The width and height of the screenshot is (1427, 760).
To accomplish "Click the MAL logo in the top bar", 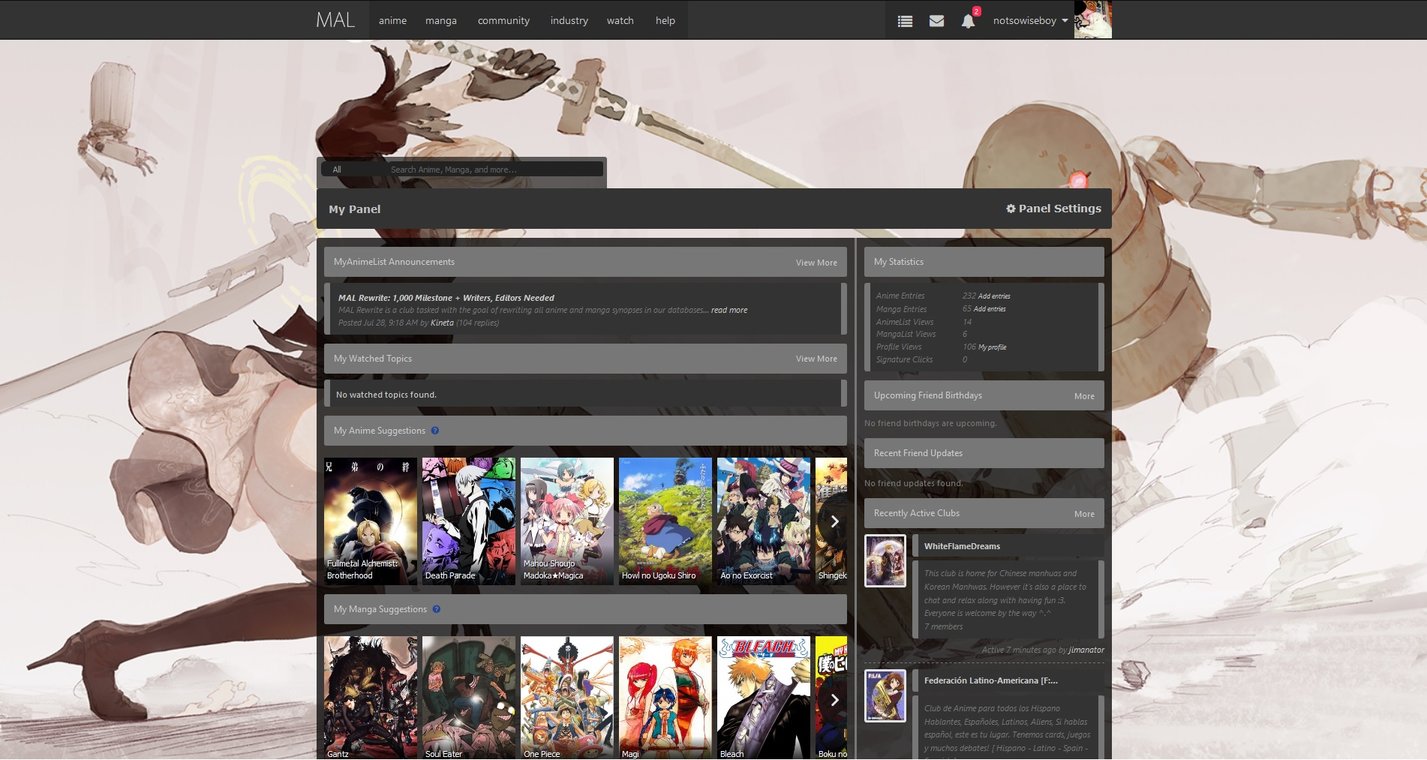I will click(334, 19).
